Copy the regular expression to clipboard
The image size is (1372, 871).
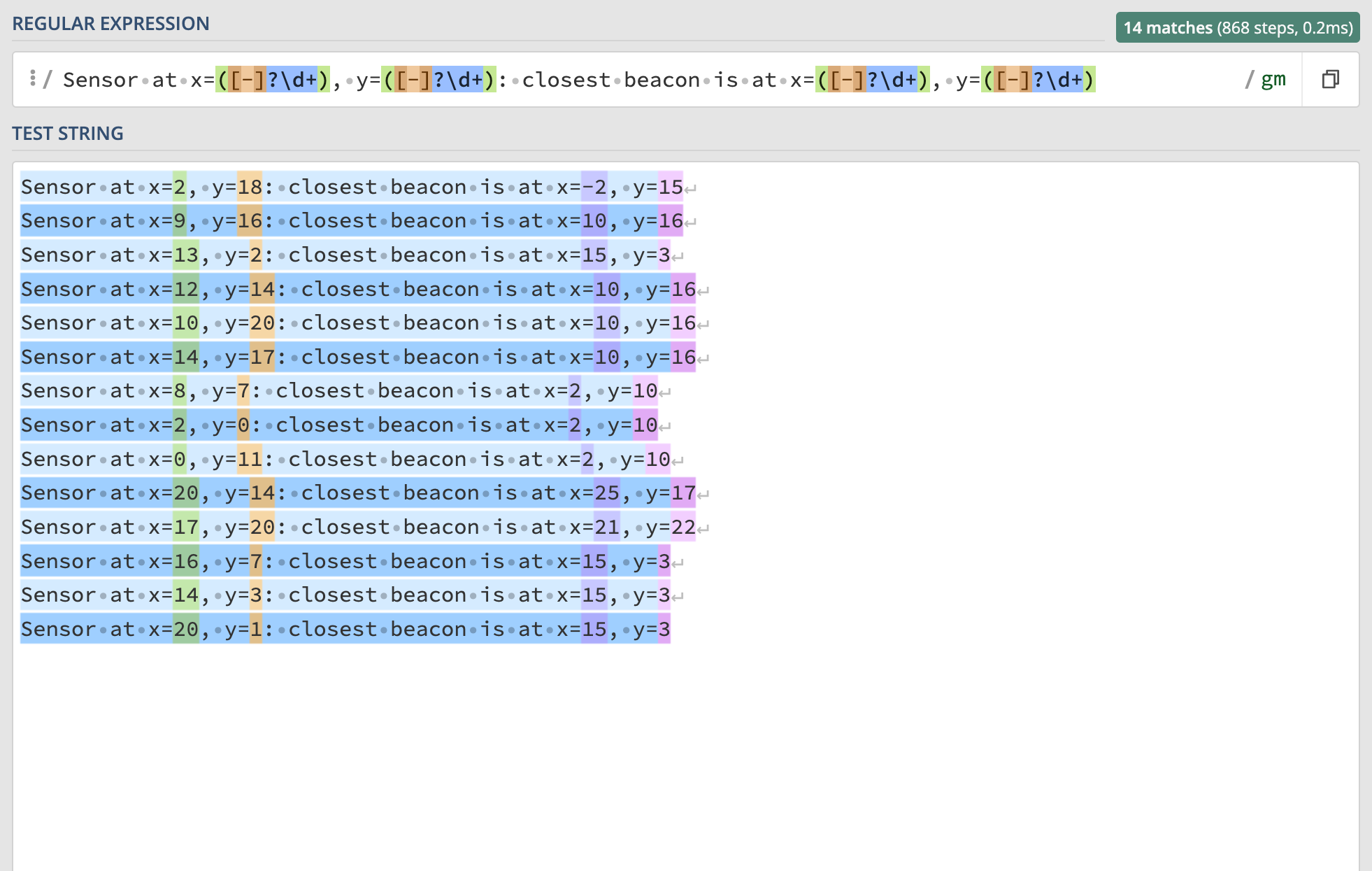click(x=1330, y=80)
